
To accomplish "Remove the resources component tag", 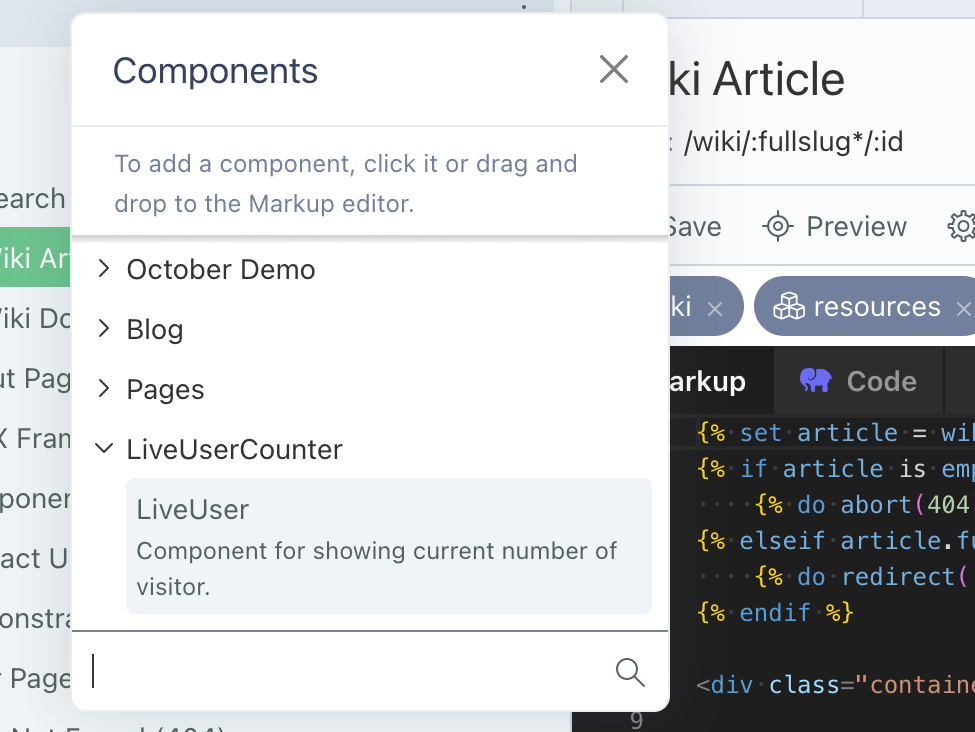I will pyautogui.click(x=964, y=308).
